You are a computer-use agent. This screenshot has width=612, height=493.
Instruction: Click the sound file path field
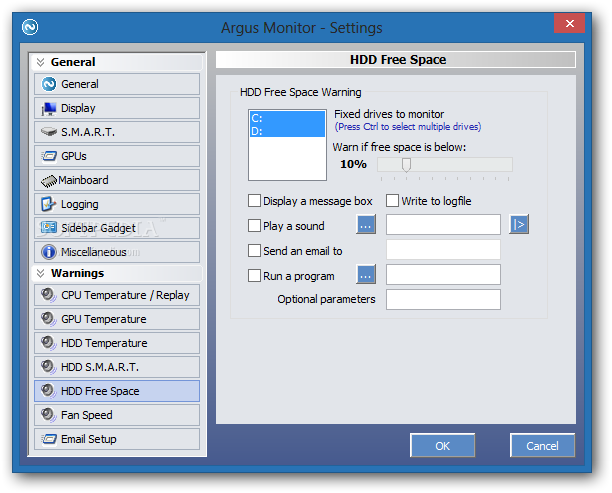click(x=443, y=224)
